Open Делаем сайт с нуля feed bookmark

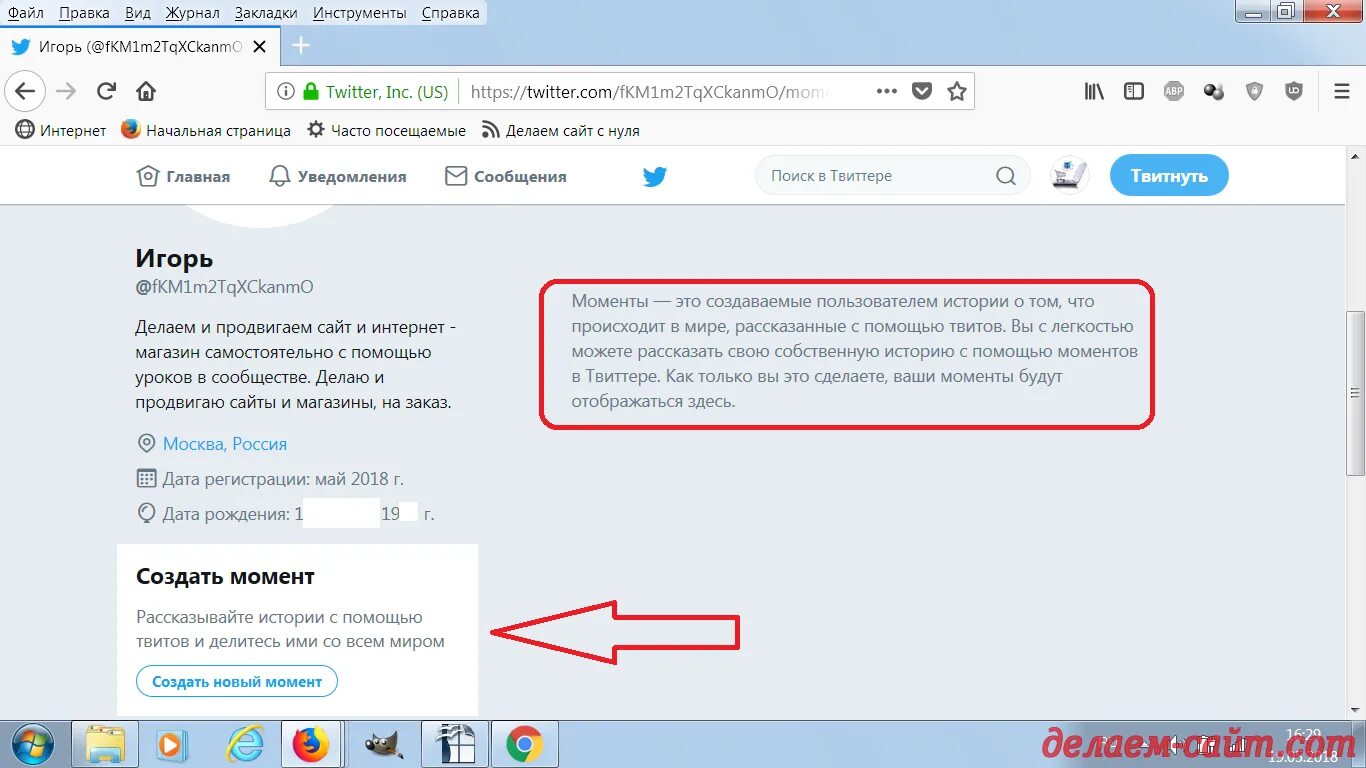pyautogui.click(x=561, y=130)
